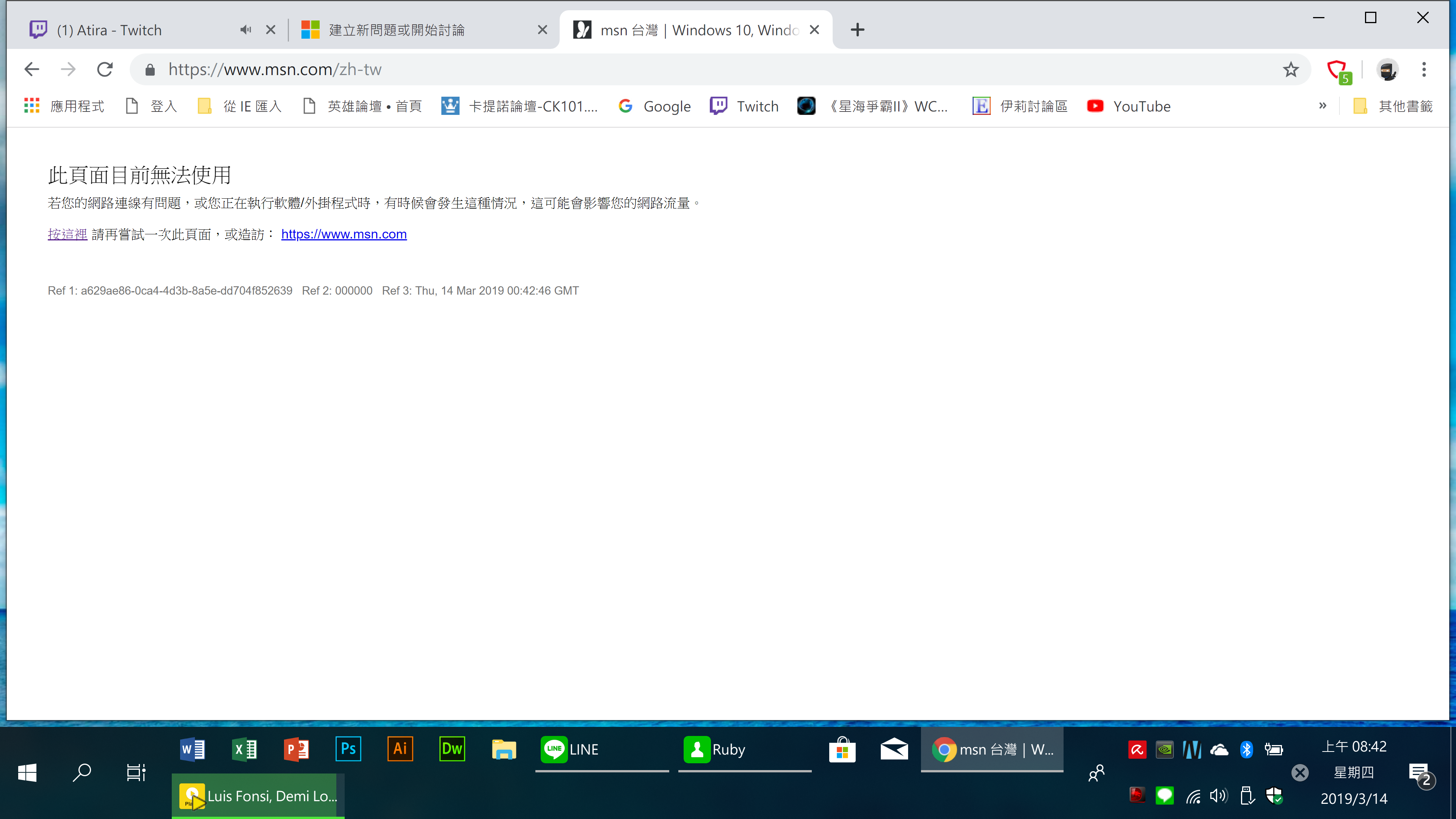1456x819 pixels.
Task: Go back to the previous page
Action: tap(31, 69)
